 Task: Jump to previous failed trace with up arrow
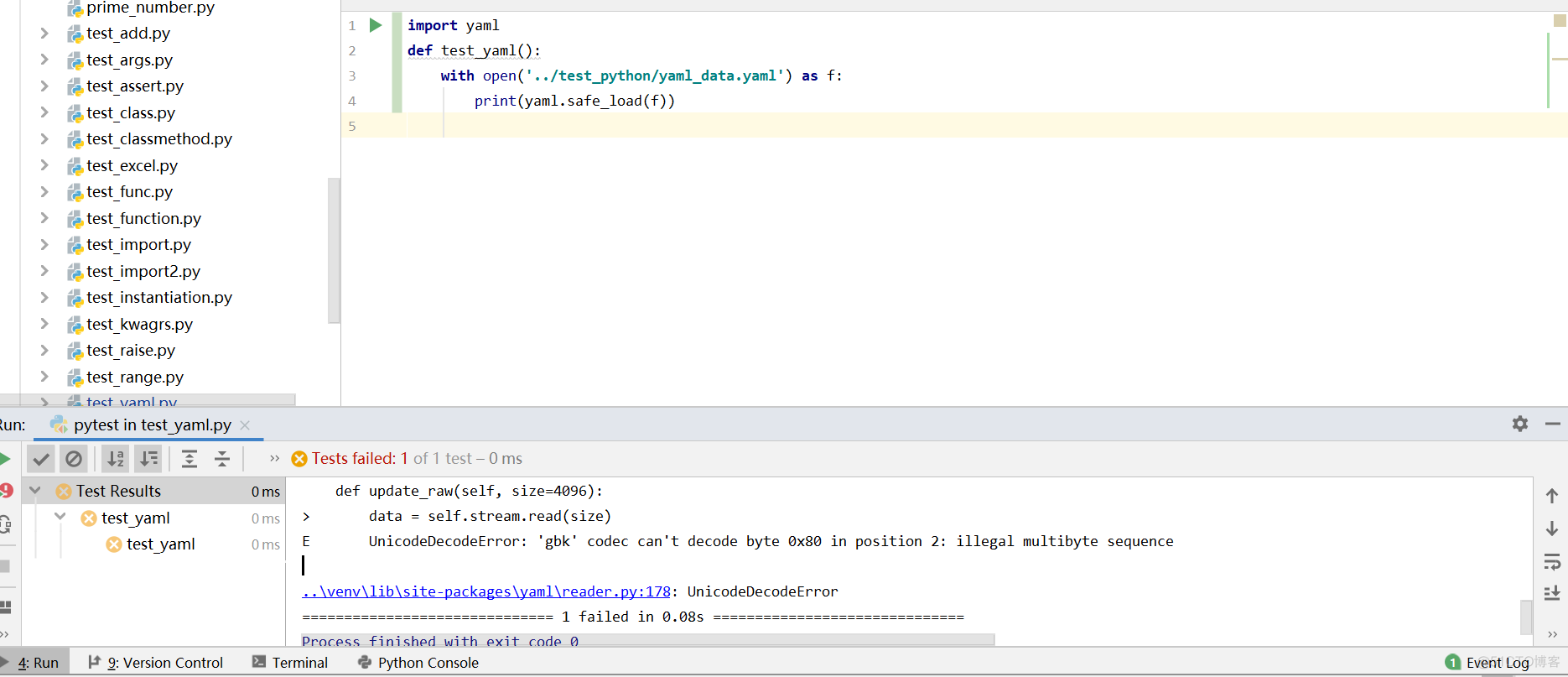[x=1552, y=496]
